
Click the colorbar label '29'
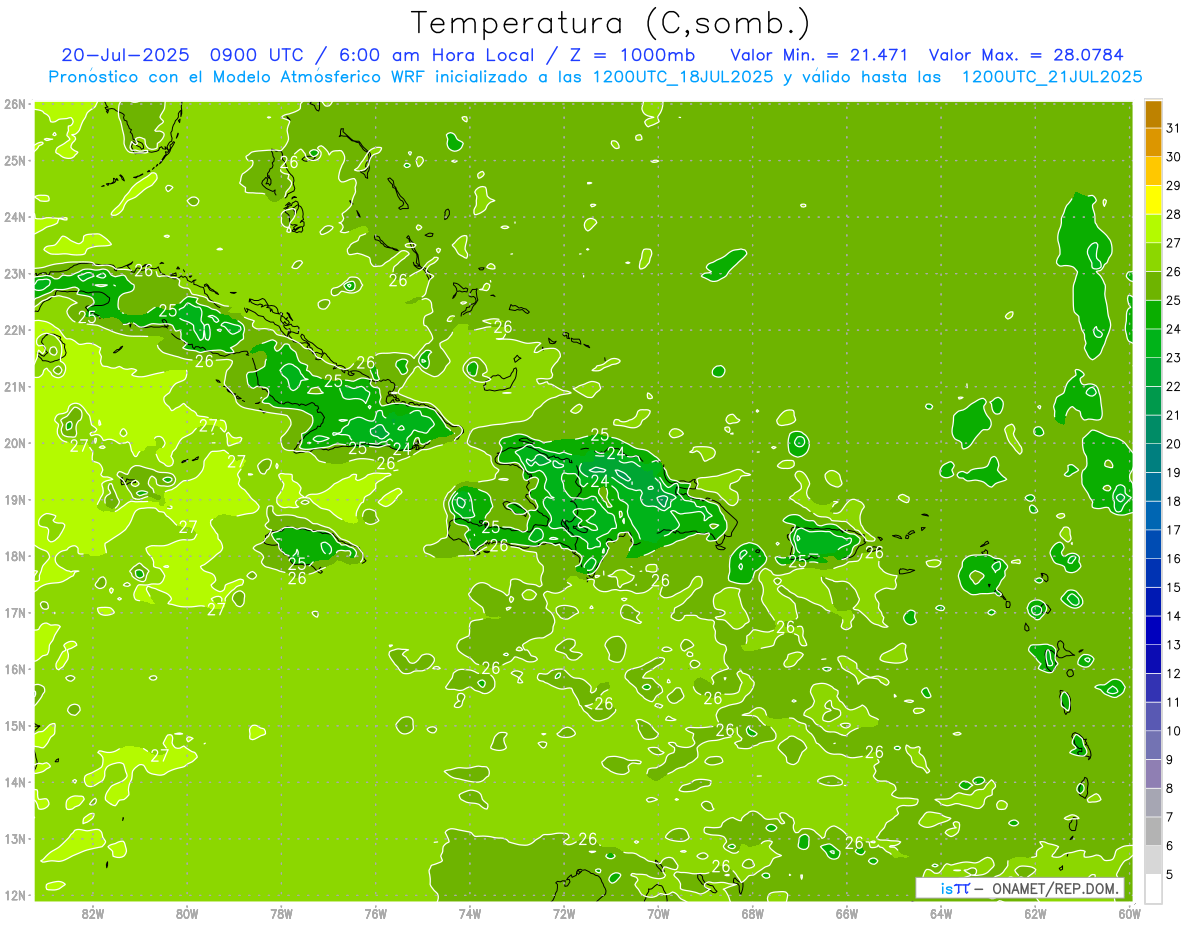1173,186
